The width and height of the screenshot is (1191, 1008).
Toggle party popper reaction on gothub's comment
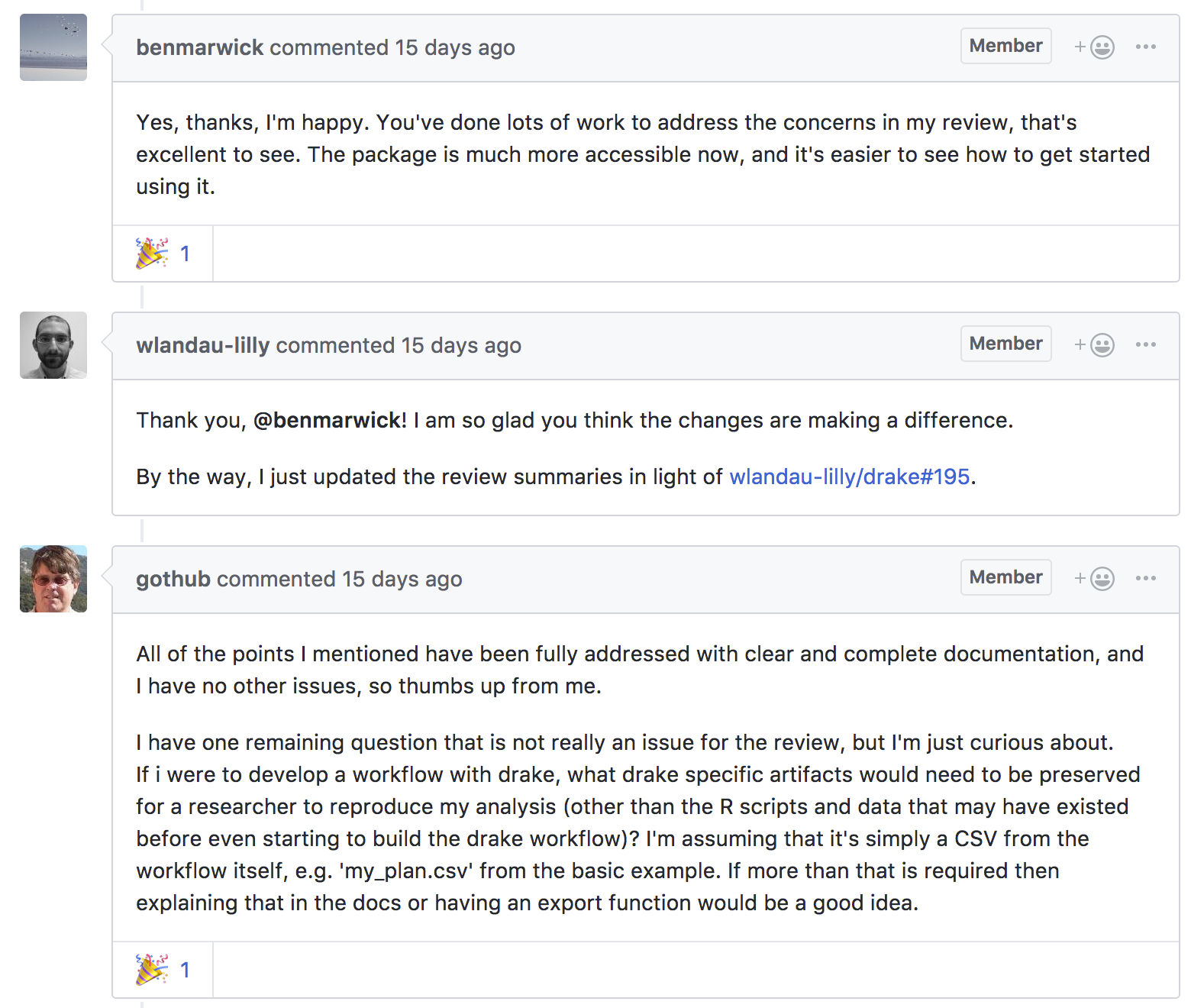pos(163,970)
